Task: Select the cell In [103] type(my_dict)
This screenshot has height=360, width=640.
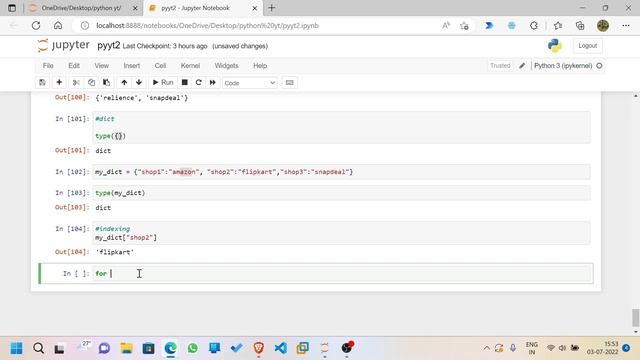Action: (341, 193)
